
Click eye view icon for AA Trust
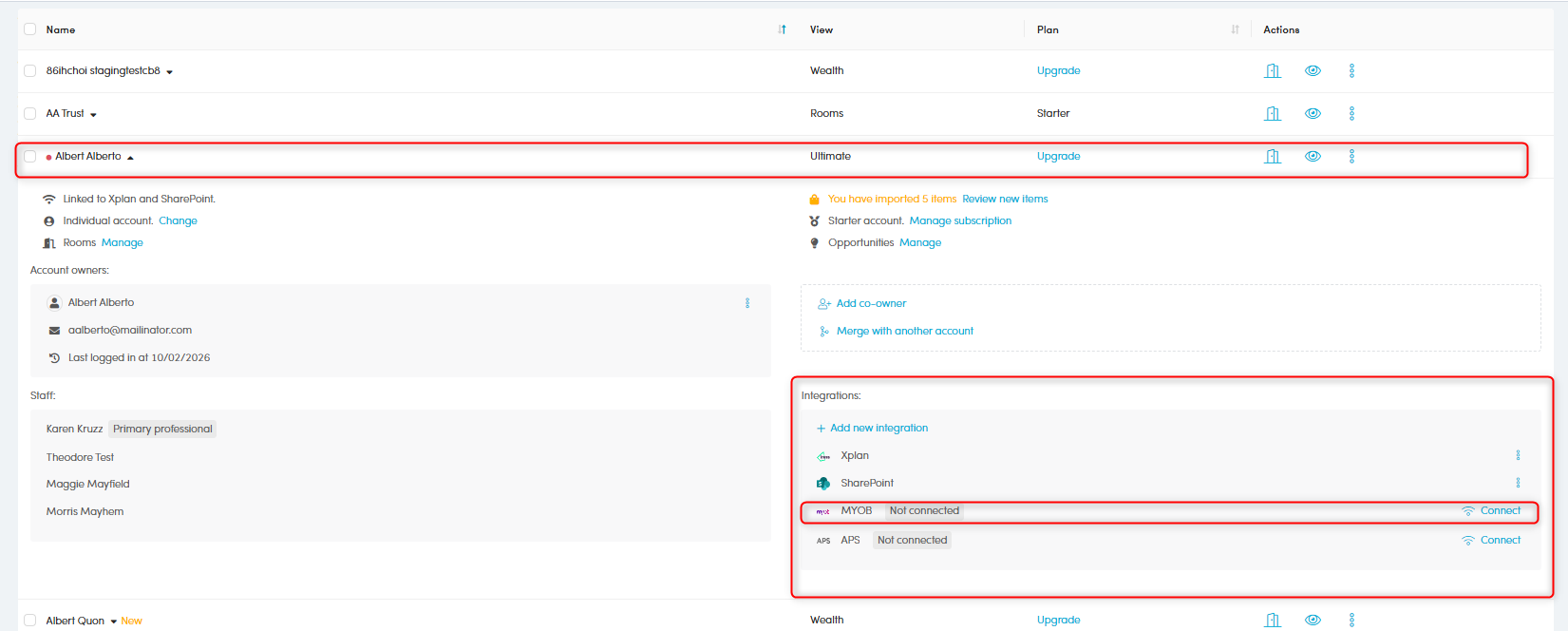tap(1313, 113)
